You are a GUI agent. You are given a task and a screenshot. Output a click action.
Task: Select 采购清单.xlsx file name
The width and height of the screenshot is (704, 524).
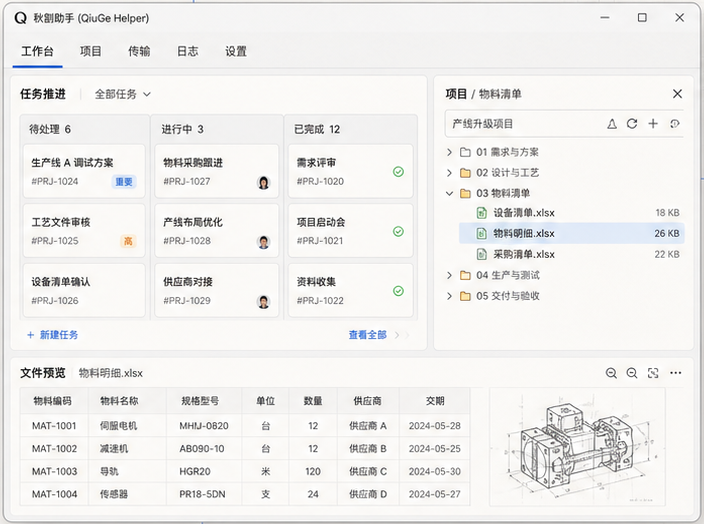click(x=524, y=254)
